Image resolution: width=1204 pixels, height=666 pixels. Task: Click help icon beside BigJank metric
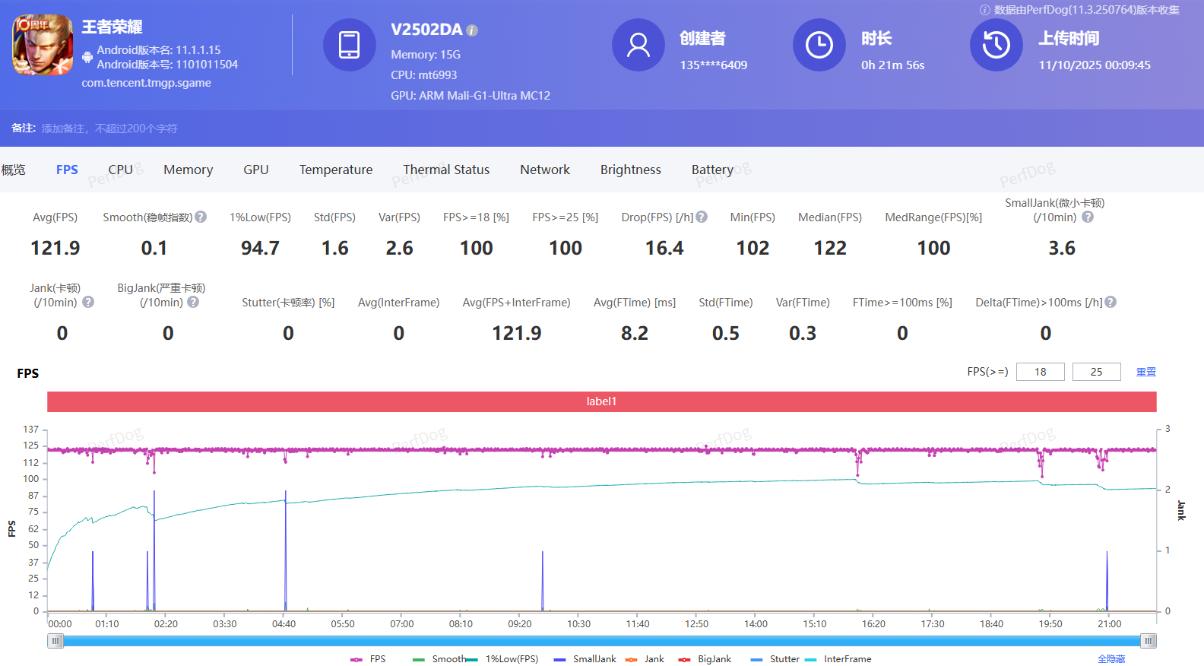pyautogui.click(x=193, y=302)
